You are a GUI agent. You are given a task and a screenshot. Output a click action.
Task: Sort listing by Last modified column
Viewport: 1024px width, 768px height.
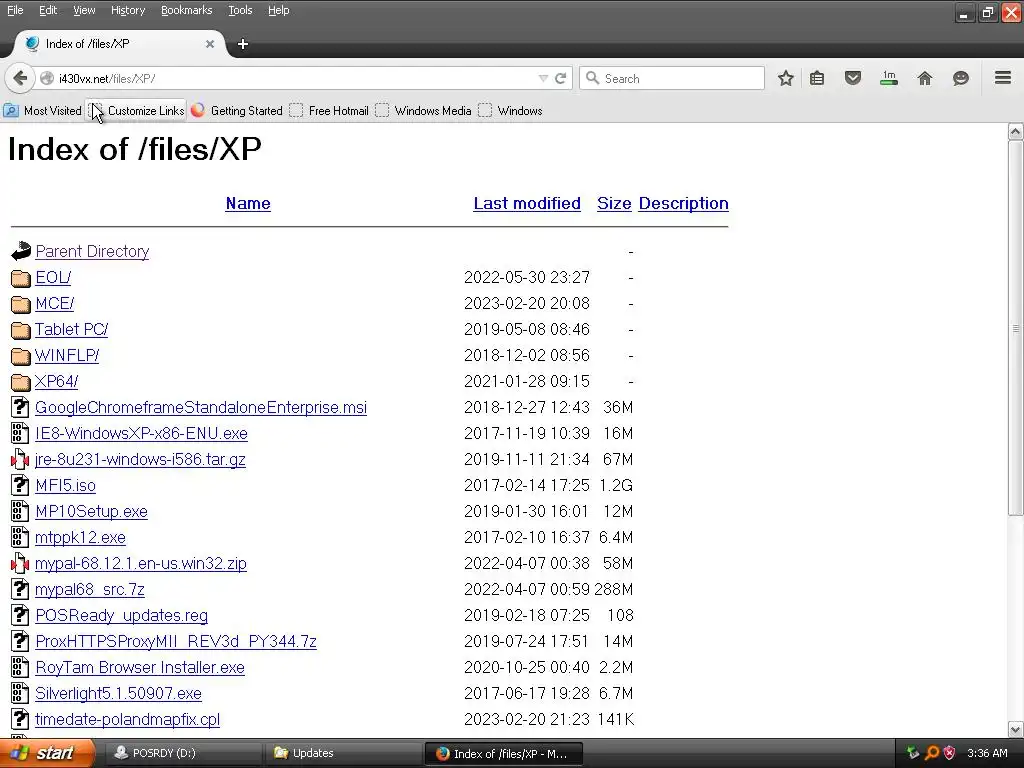tap(527, 203)
